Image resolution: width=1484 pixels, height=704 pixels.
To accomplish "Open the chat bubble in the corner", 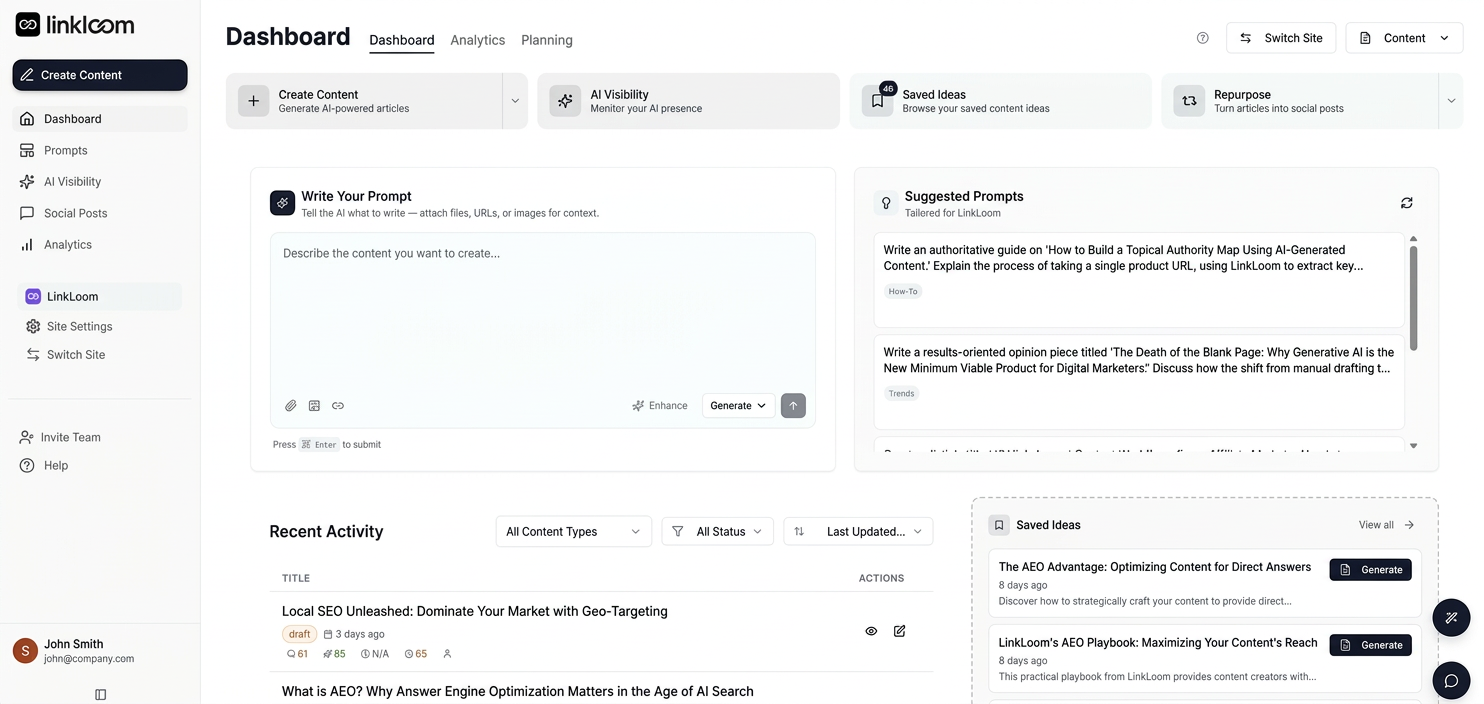I will coord(1451,680).
